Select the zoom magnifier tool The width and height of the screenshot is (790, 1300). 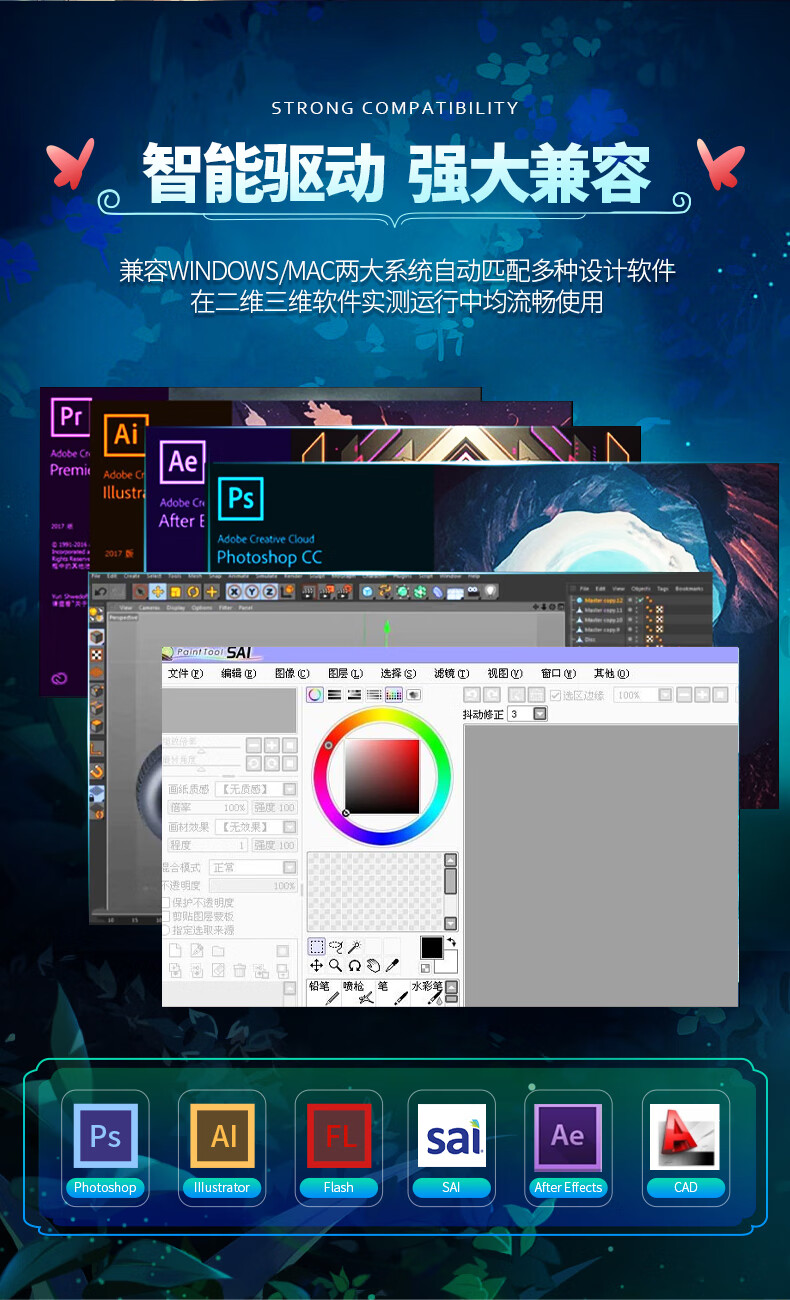coord(335,966)
